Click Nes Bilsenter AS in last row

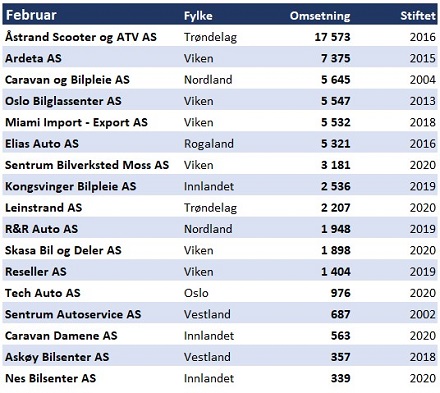point(50,378)
